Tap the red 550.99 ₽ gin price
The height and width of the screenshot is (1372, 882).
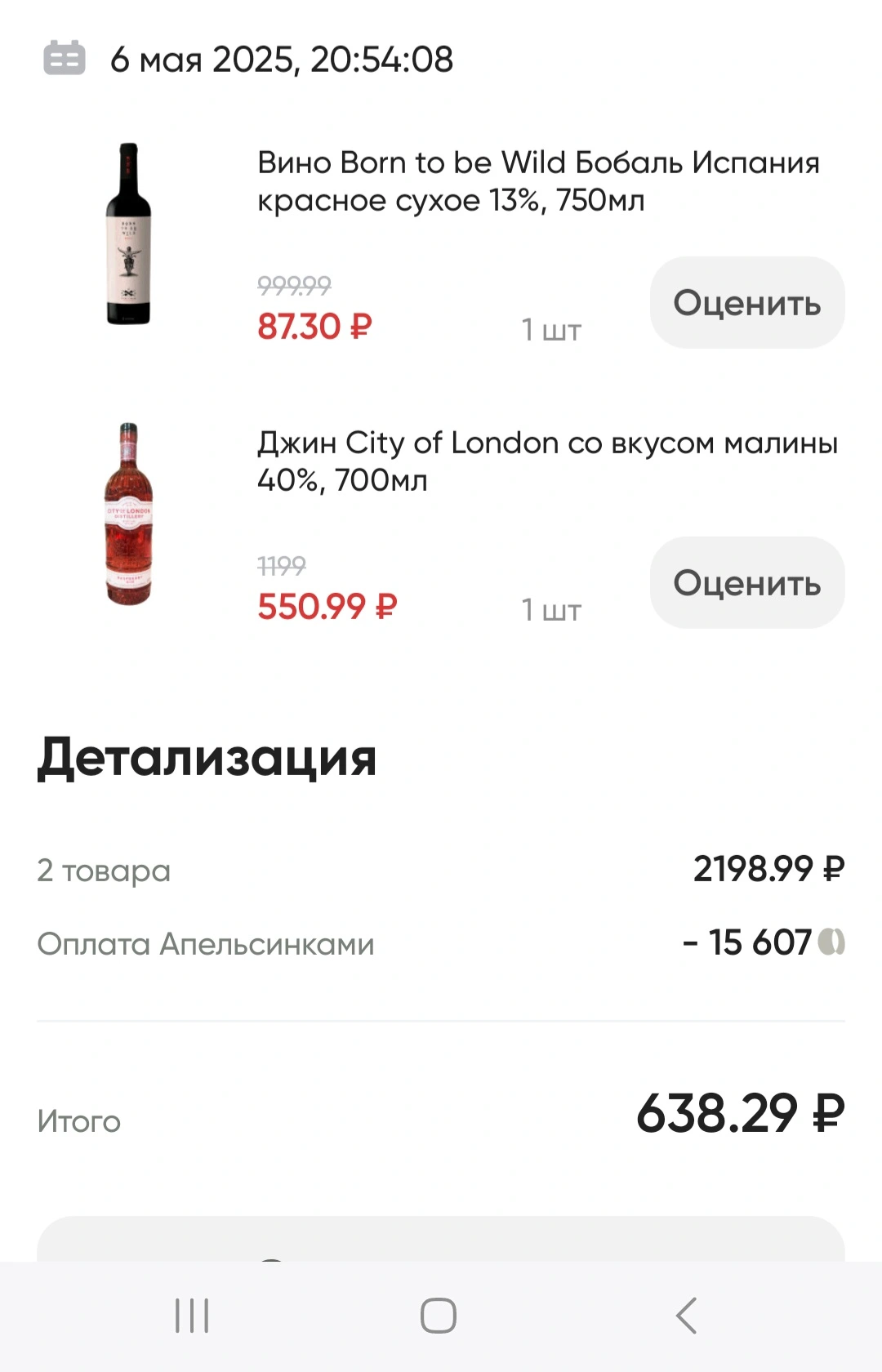[327, 607]
